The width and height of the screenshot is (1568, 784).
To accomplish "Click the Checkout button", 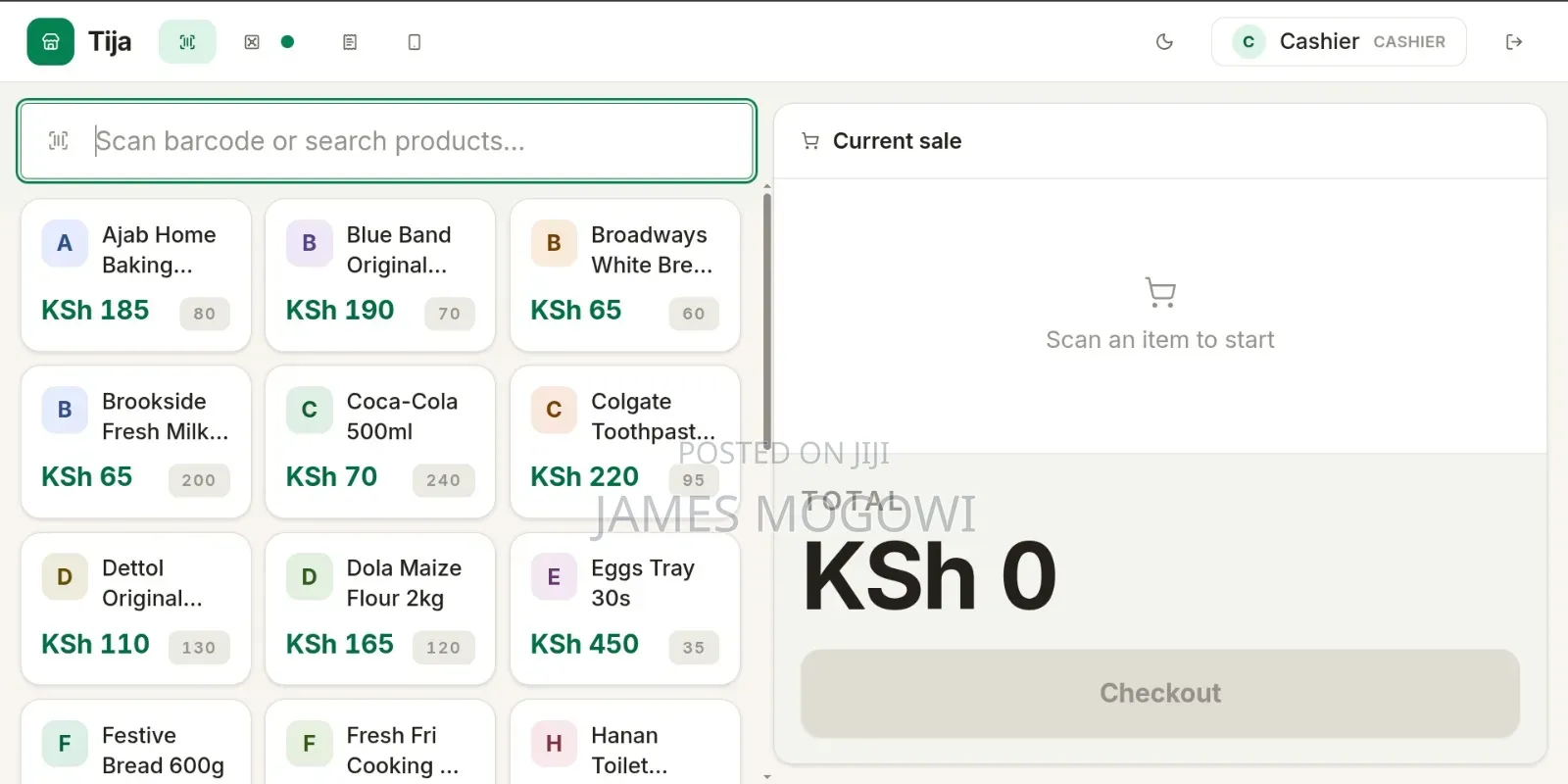I will 1160,693.
